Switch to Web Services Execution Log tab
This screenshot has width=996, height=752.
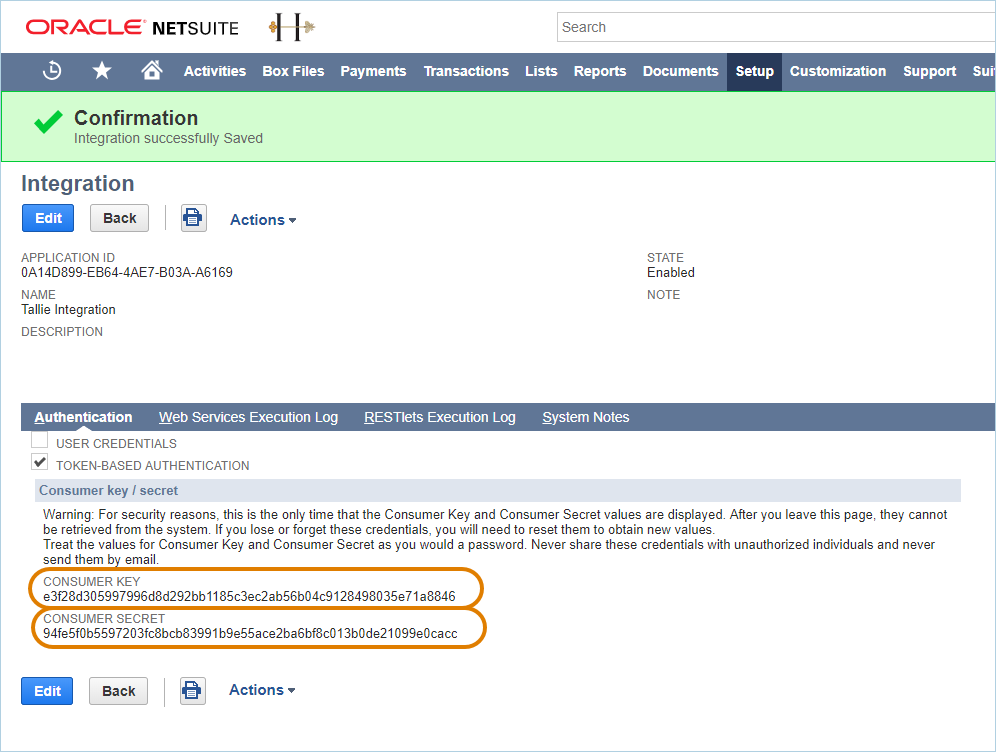coord(248,417)
